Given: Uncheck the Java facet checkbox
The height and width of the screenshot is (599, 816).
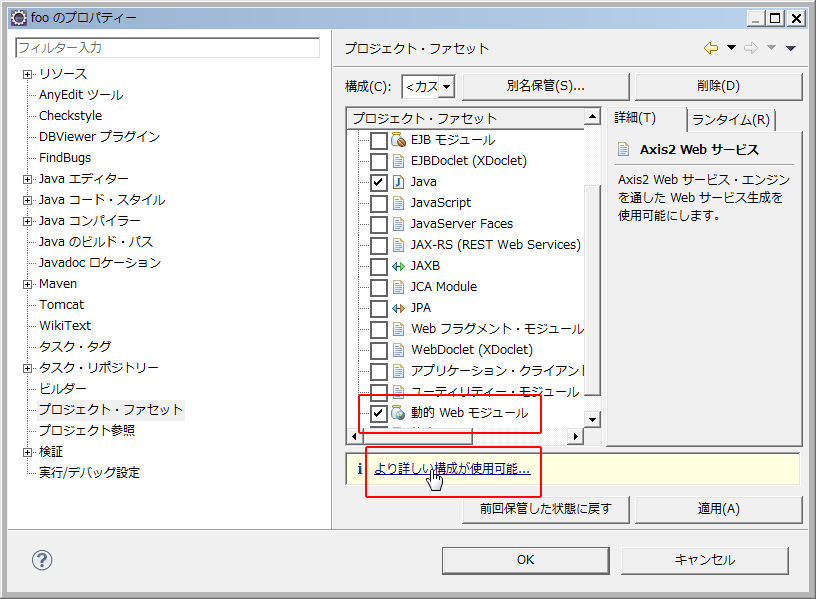Looking at the screenshot, I should click(x=379, y=182).
